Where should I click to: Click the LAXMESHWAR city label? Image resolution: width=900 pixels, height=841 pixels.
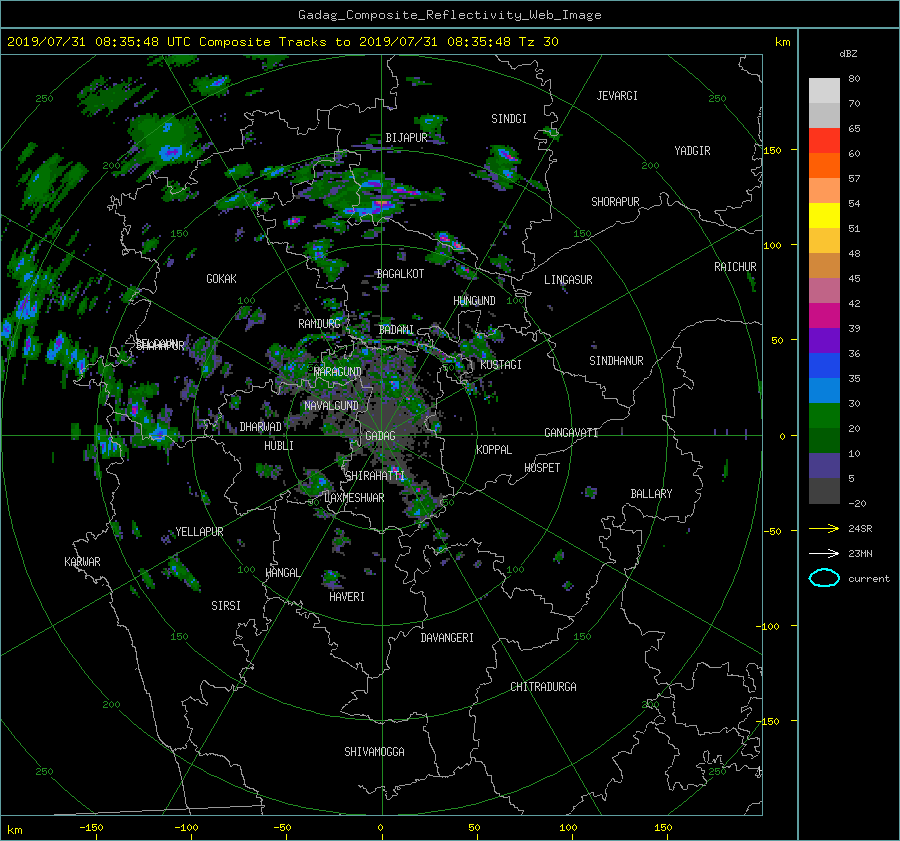354,498
